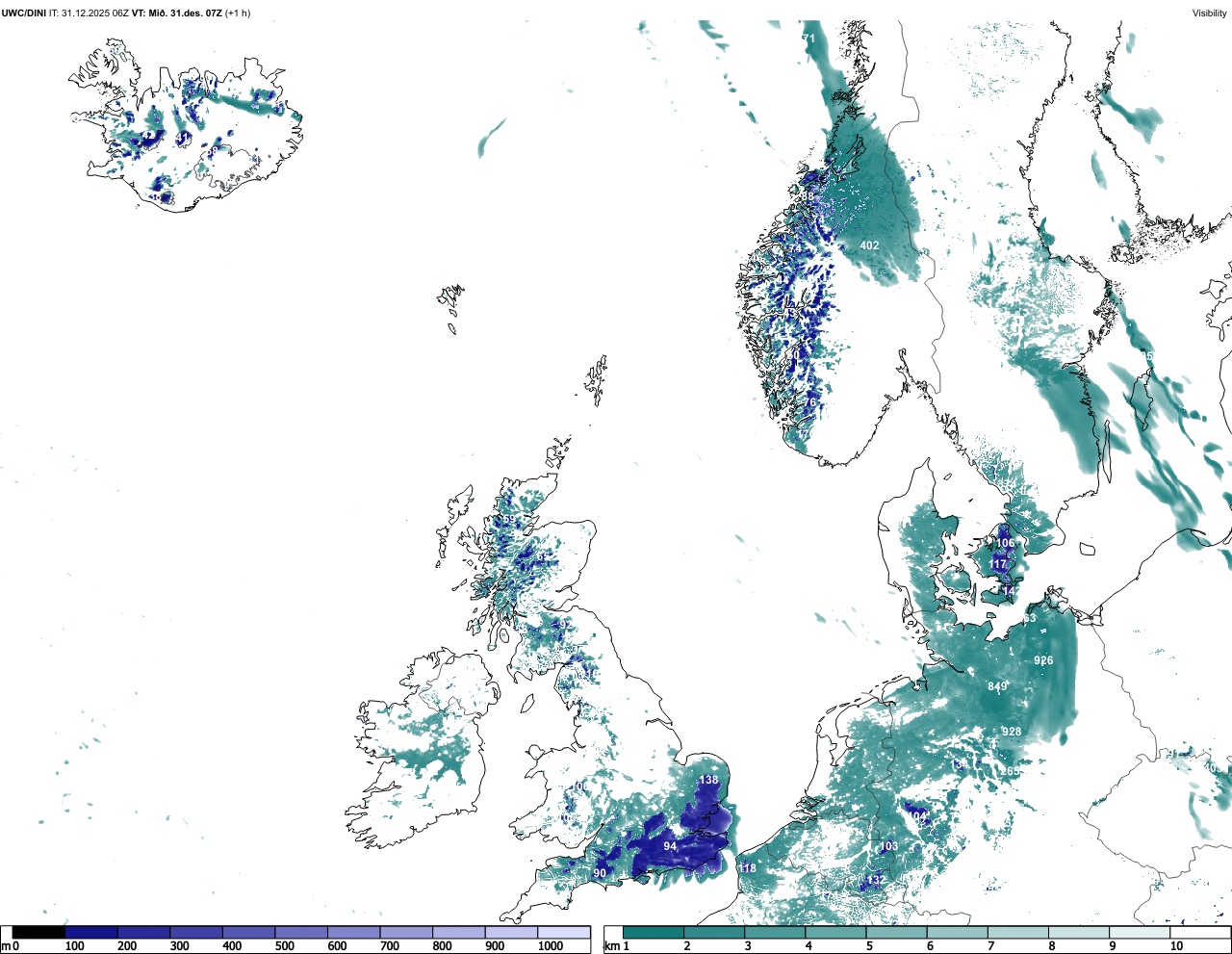
Task: Select the 100–200 m dark blue swatch
Action: [x=91, y=932]
